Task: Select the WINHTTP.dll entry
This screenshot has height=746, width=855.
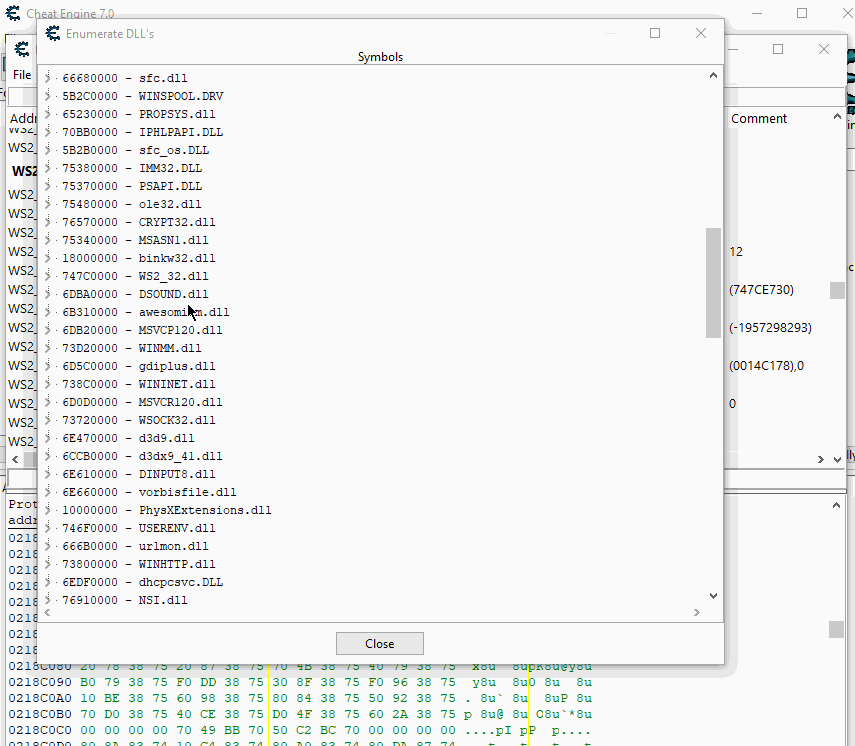Action: click(x=139, y=564)
